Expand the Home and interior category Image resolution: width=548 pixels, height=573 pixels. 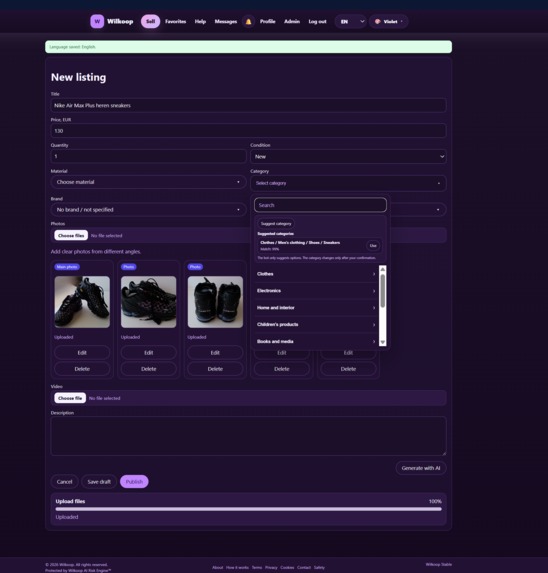click(316, 308)
